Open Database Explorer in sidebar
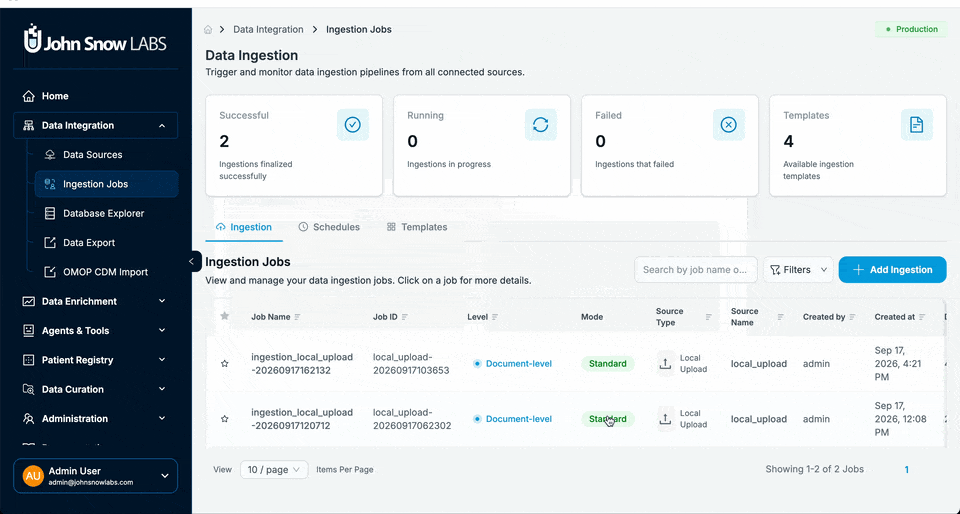This screenshot has width=960, height=514. coord(107,214)
